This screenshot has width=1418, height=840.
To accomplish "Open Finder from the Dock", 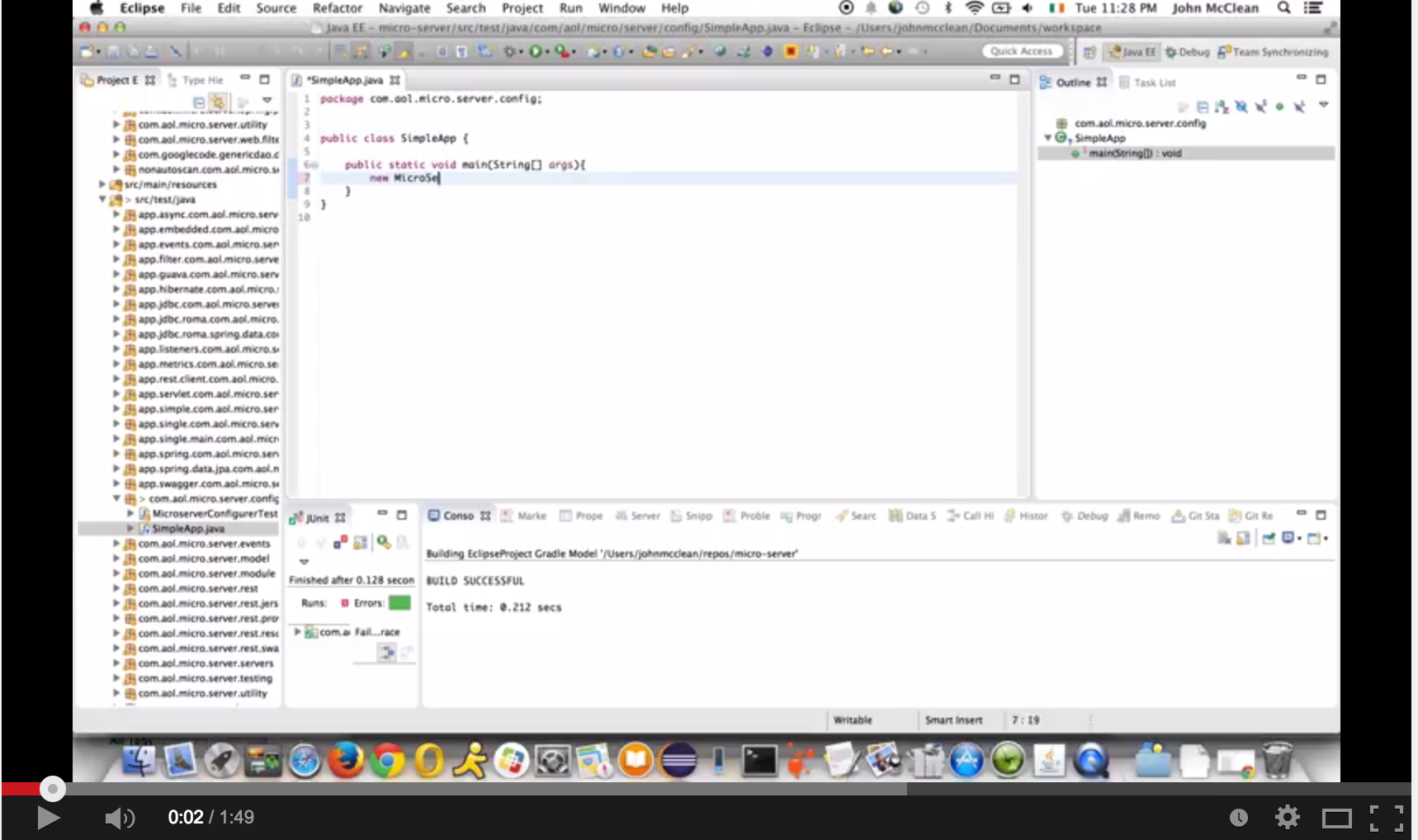I will [139, 760].
